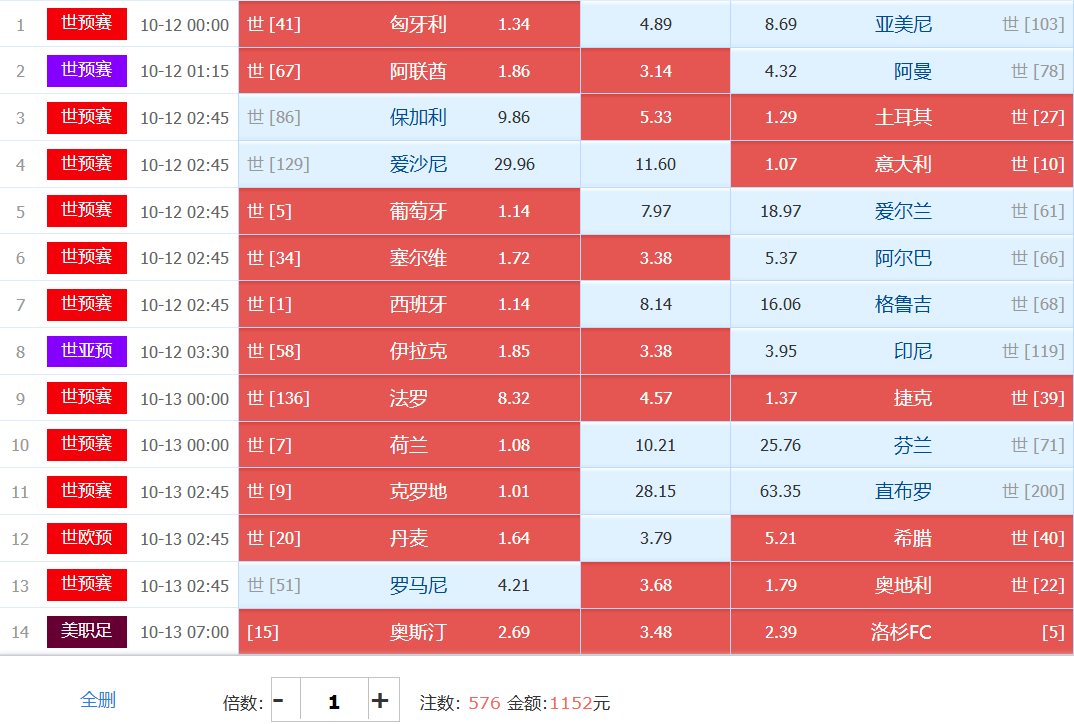Toggle 匈牙利 home win odds 1.34
Viewport: 1074px width, 724px height.
[514, 24]
